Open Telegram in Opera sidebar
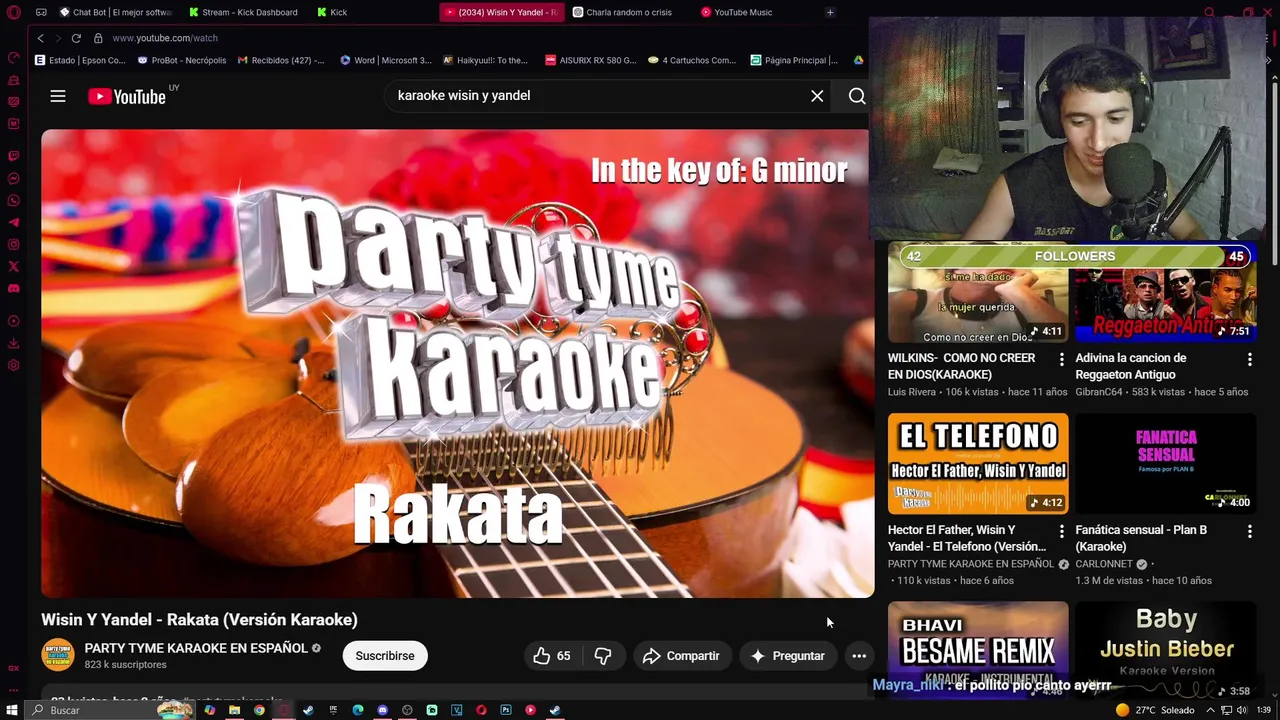 pos(13,223)
